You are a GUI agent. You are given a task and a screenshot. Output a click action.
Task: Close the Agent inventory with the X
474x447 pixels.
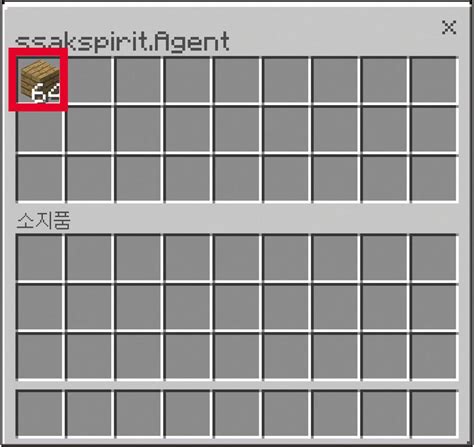click(x=449, y=27)
